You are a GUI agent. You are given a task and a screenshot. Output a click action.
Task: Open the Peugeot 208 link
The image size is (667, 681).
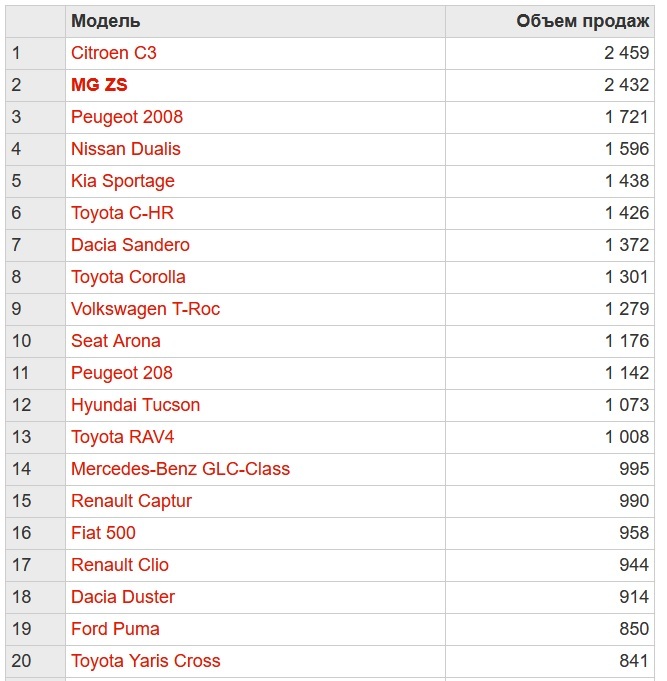(x=121, y=373)
